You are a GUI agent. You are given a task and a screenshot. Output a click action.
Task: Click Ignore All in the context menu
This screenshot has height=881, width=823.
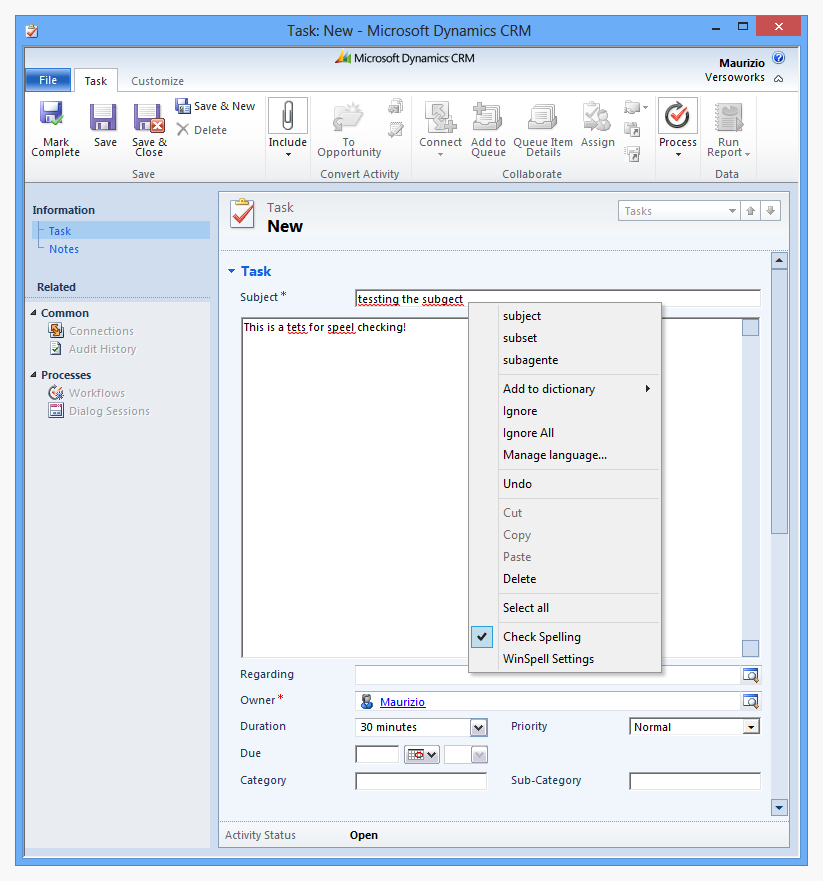pos(564,433)
